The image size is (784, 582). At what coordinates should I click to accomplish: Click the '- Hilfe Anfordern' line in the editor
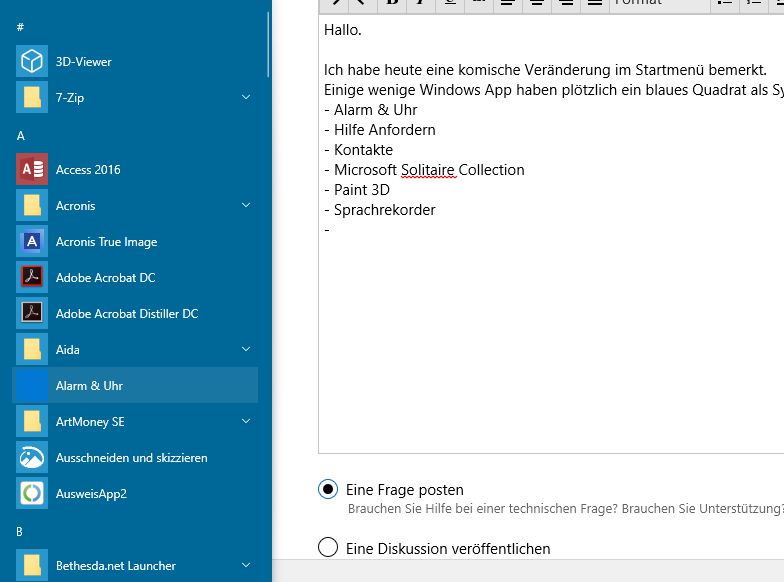point(380,130)
